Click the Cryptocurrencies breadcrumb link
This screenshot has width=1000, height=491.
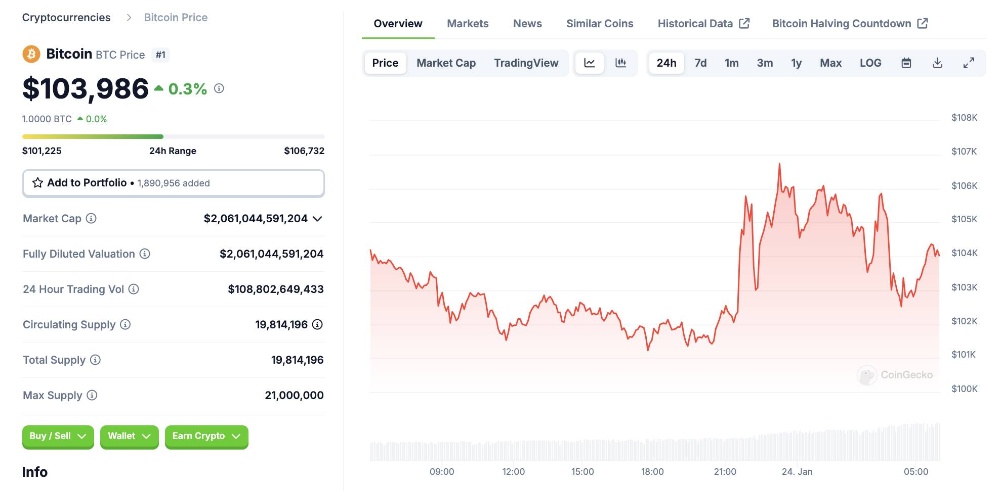coord(67,17)
